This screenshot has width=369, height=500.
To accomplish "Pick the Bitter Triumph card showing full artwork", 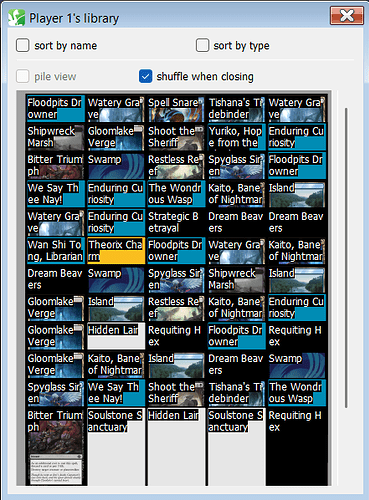I will click(55, 447).
